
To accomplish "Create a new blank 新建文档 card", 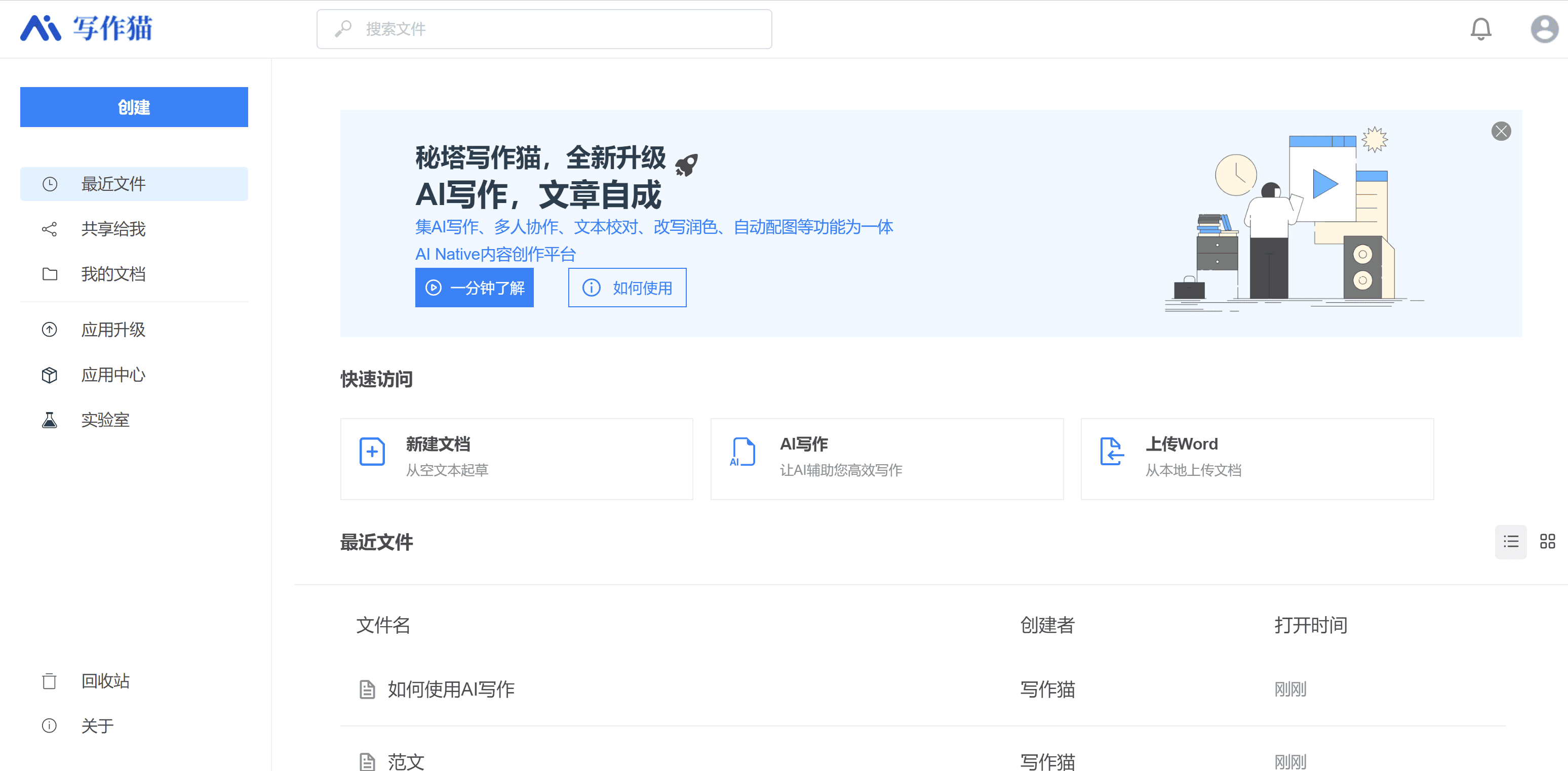I will (516, 459).
